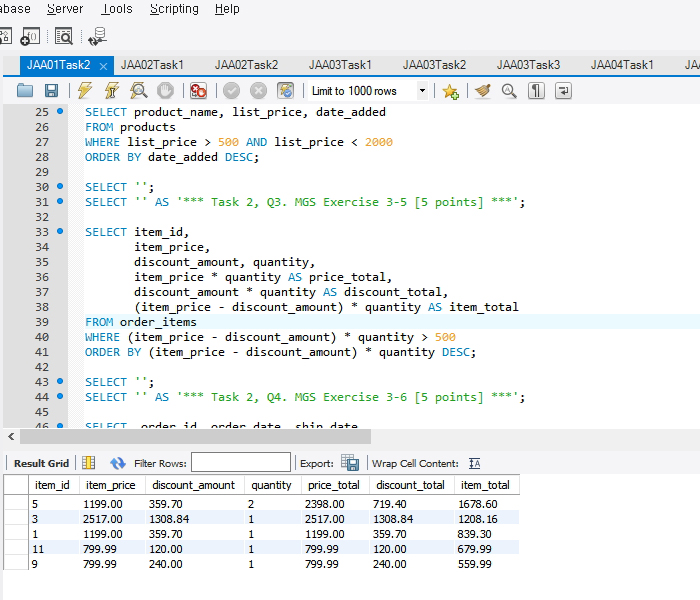Image resolution: width=700 pixels, height=600 pixels.
Task: Execute current statement under cursor icon
Action: click(112, 91)
